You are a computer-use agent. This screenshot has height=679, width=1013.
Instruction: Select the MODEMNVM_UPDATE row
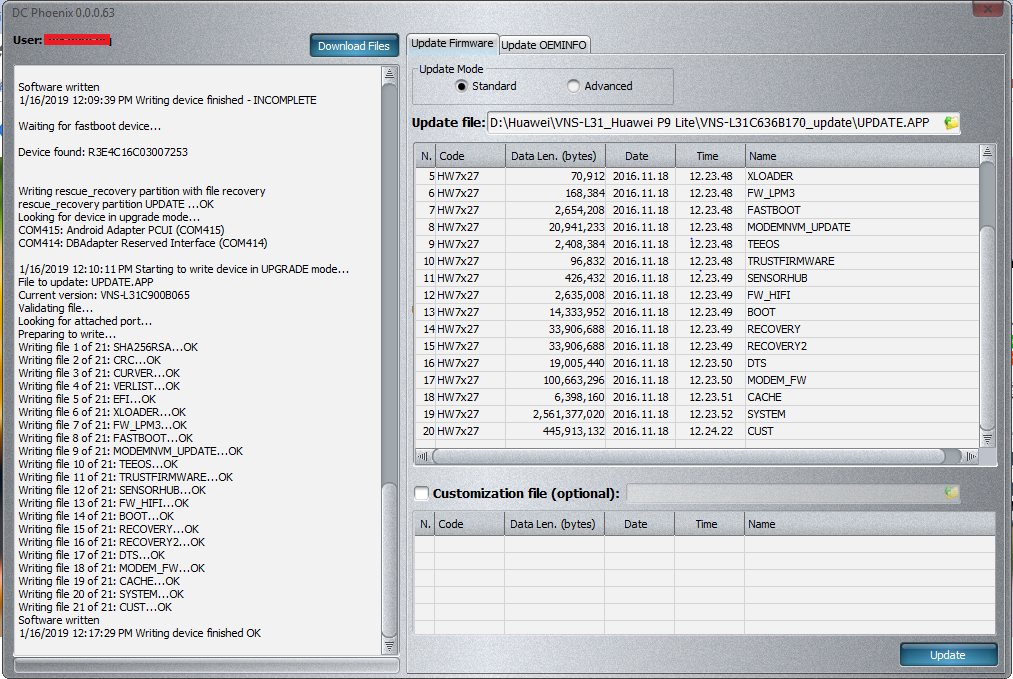698,227
